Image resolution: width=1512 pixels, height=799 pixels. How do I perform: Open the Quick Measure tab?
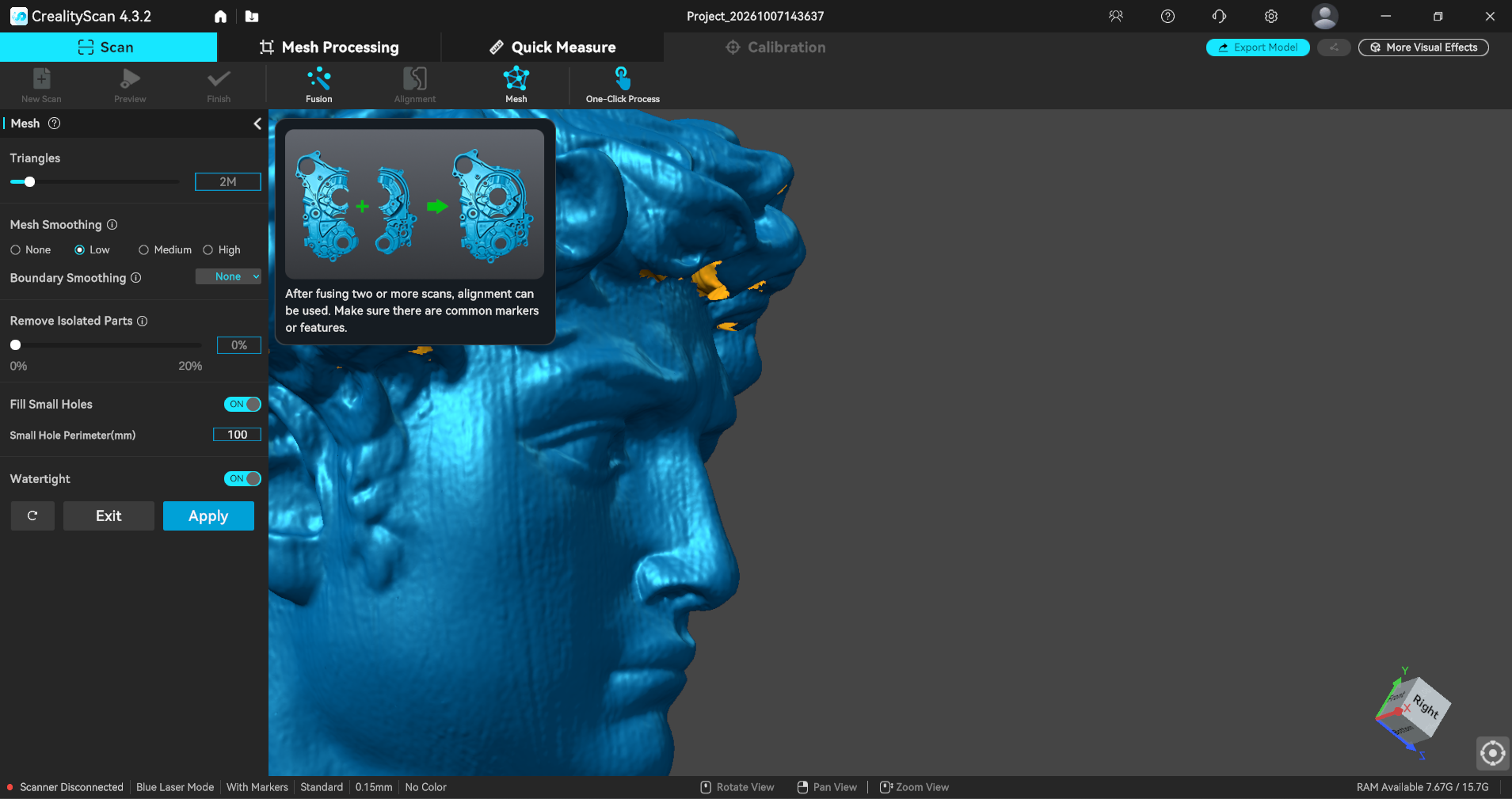point(552,48)
